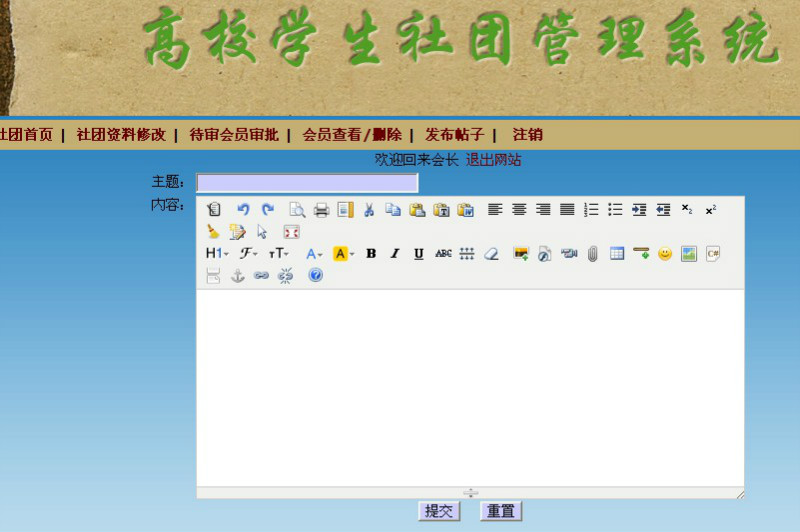Apply quick format

pos(237,232)
